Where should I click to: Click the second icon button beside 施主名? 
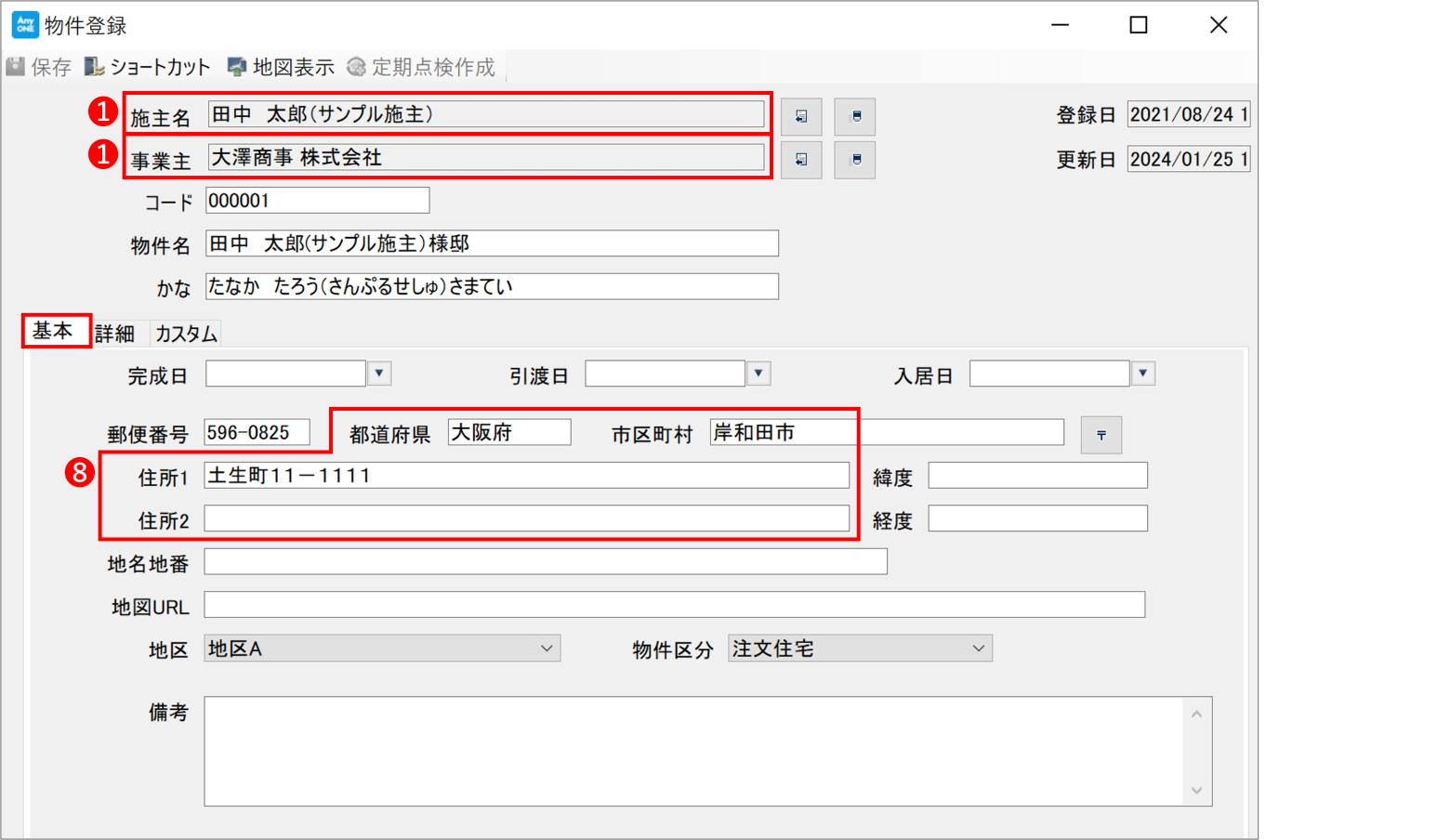854,116
